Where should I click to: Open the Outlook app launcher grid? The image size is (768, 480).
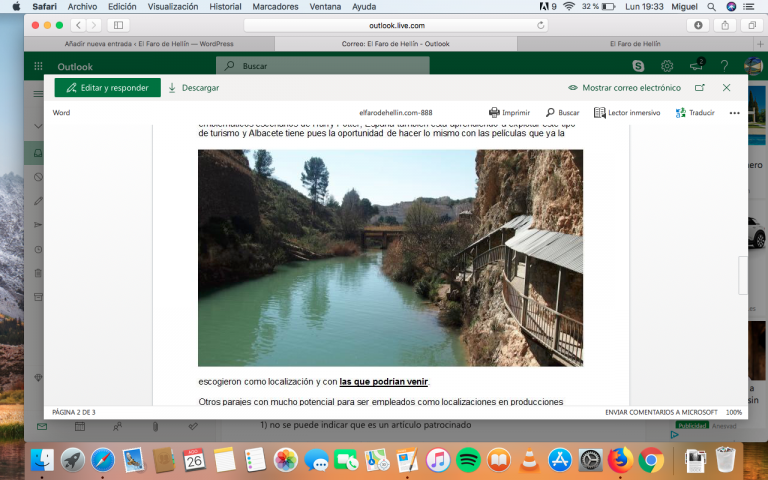[x=38, y=66]
